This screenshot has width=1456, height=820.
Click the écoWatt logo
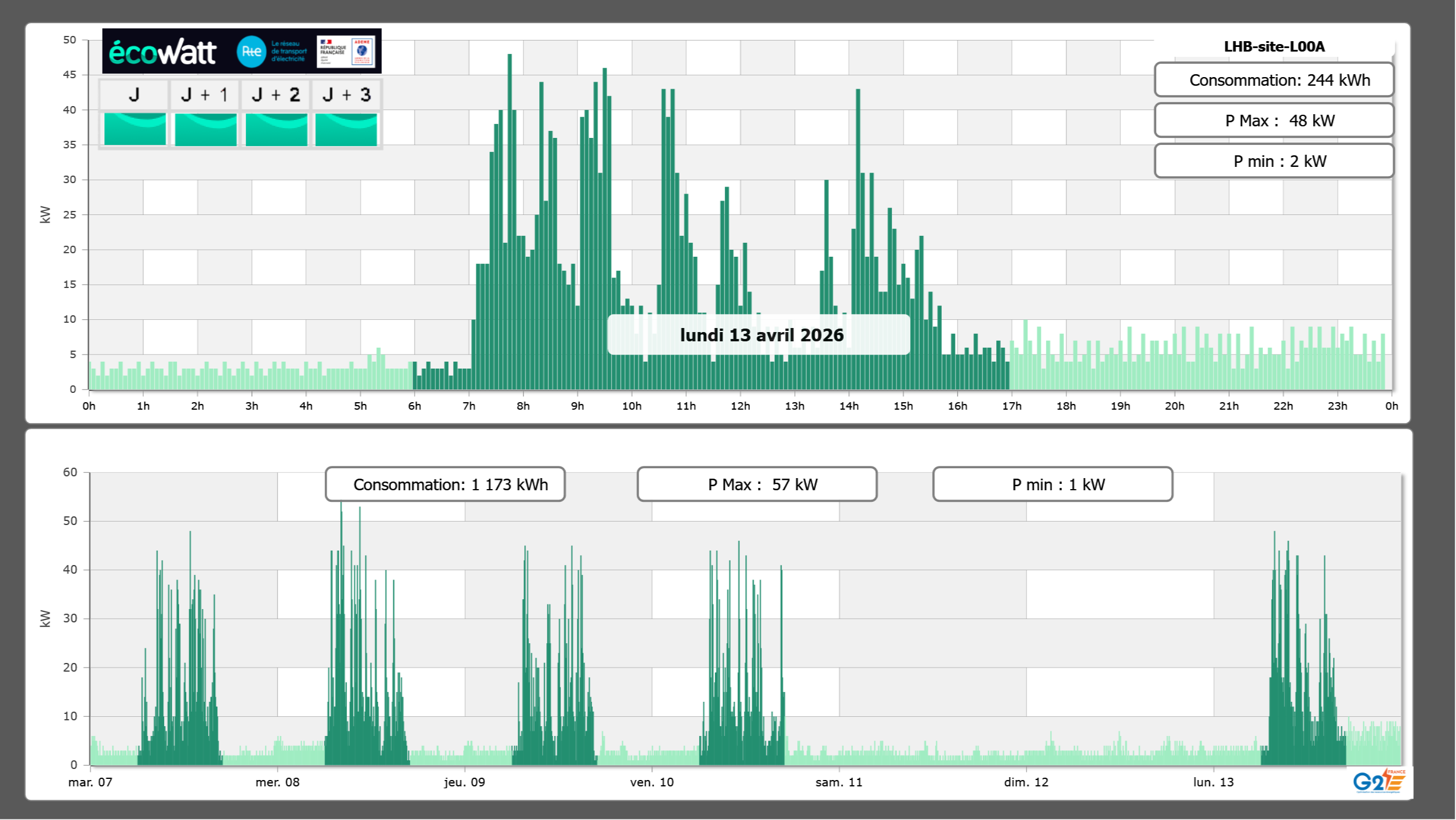tap(163, 52)
